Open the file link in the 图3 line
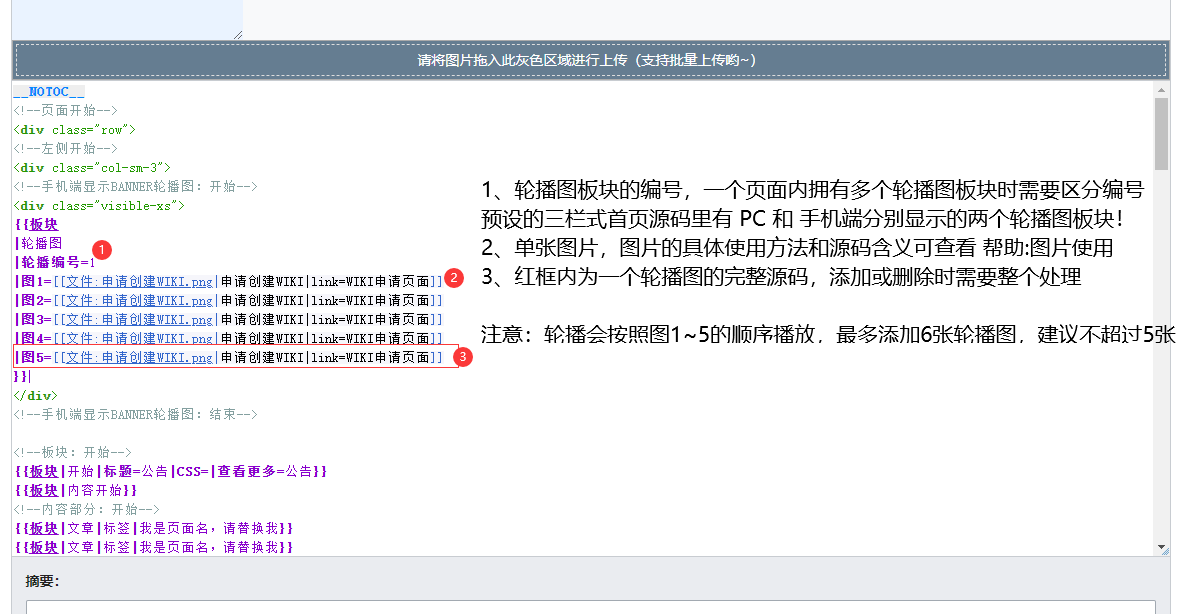Image resolution: width=1191 pixels, height=614 pixels. point(138,319)
